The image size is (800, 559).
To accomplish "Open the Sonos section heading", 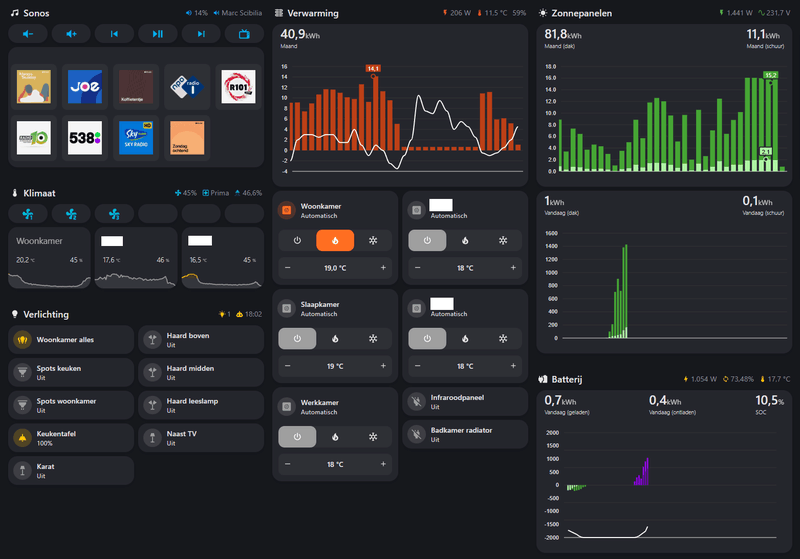I will pos(31,13).
